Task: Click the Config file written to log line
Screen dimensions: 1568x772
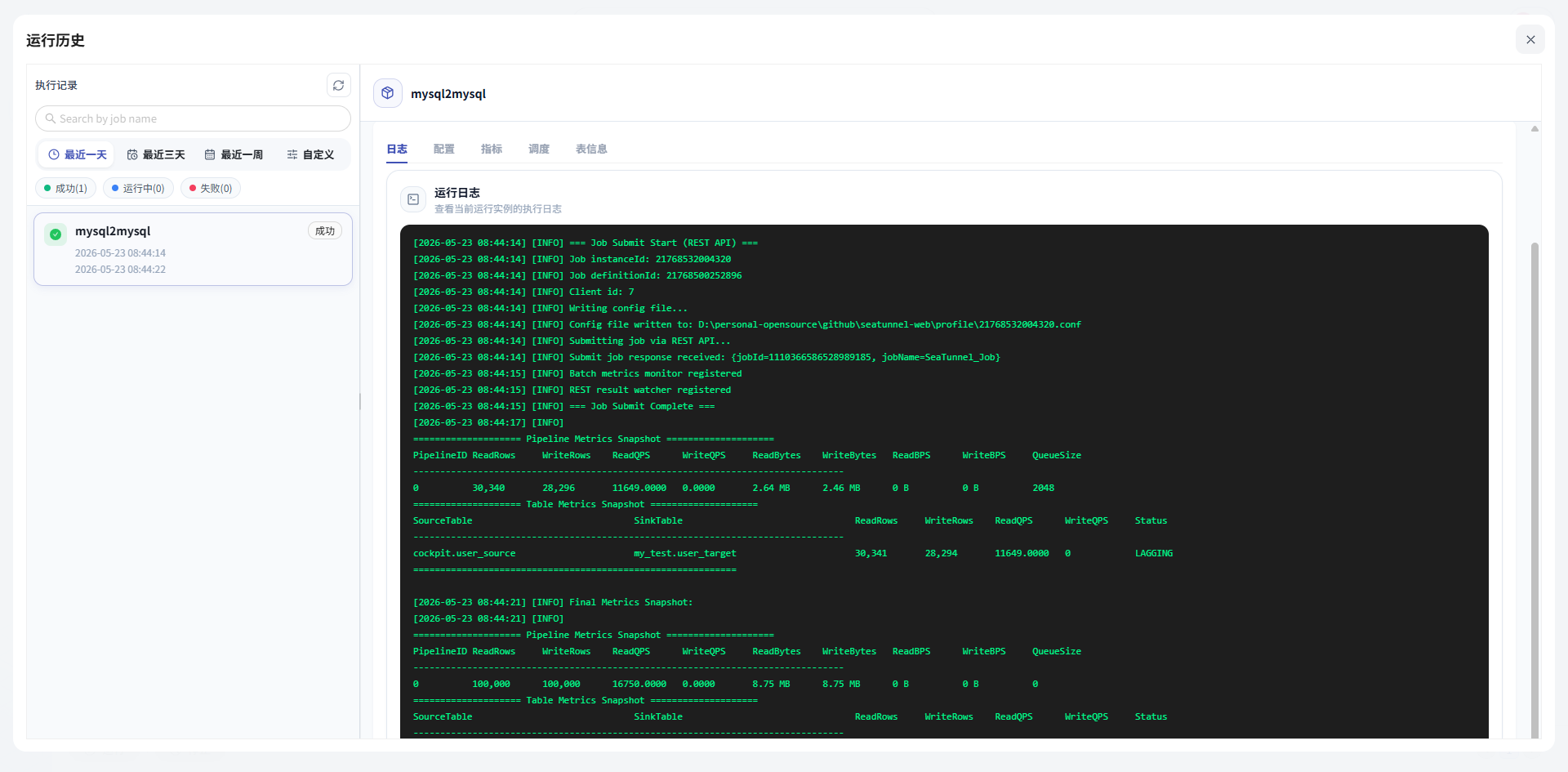Action: pyautogui.click(x=747, y=324)
